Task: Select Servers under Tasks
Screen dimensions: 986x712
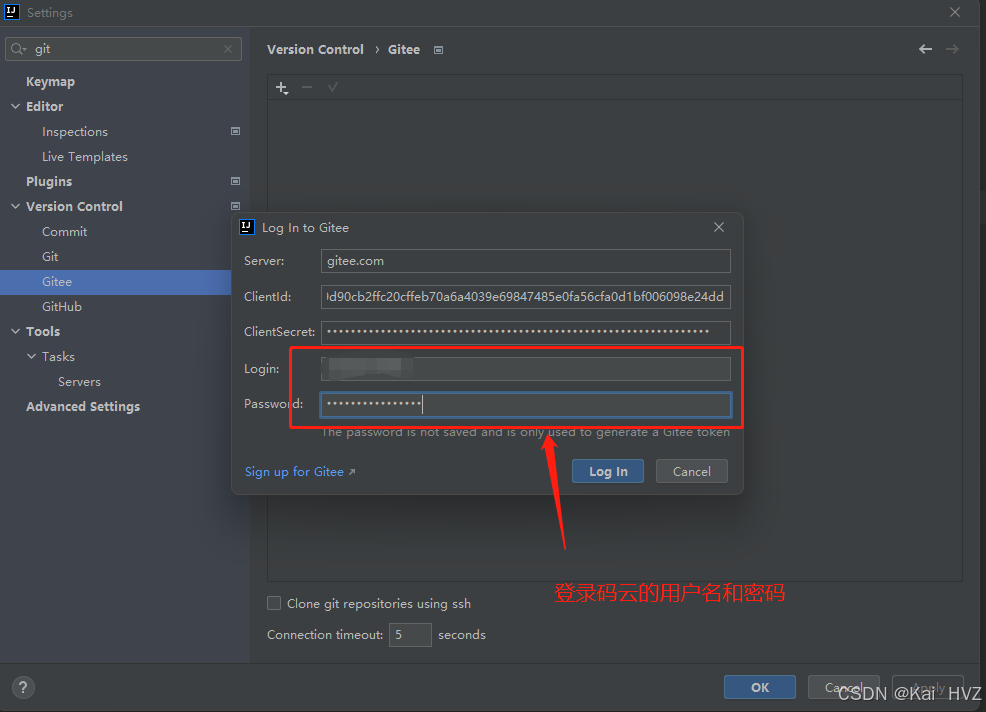Action: point(79,382)
